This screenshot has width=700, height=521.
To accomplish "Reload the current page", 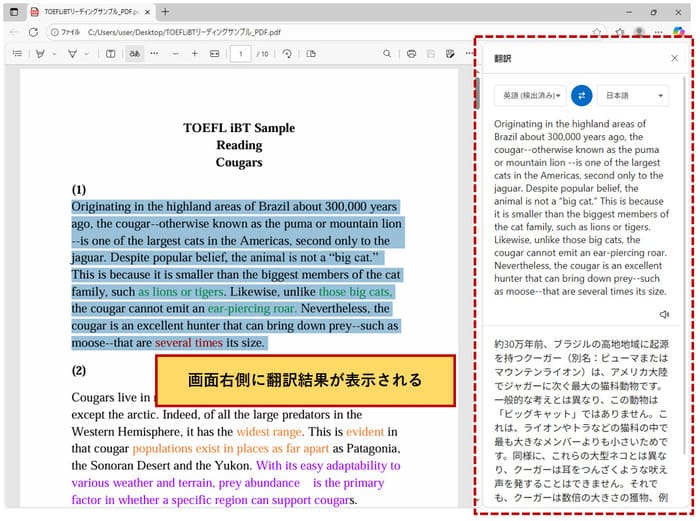I will point(32,32).
